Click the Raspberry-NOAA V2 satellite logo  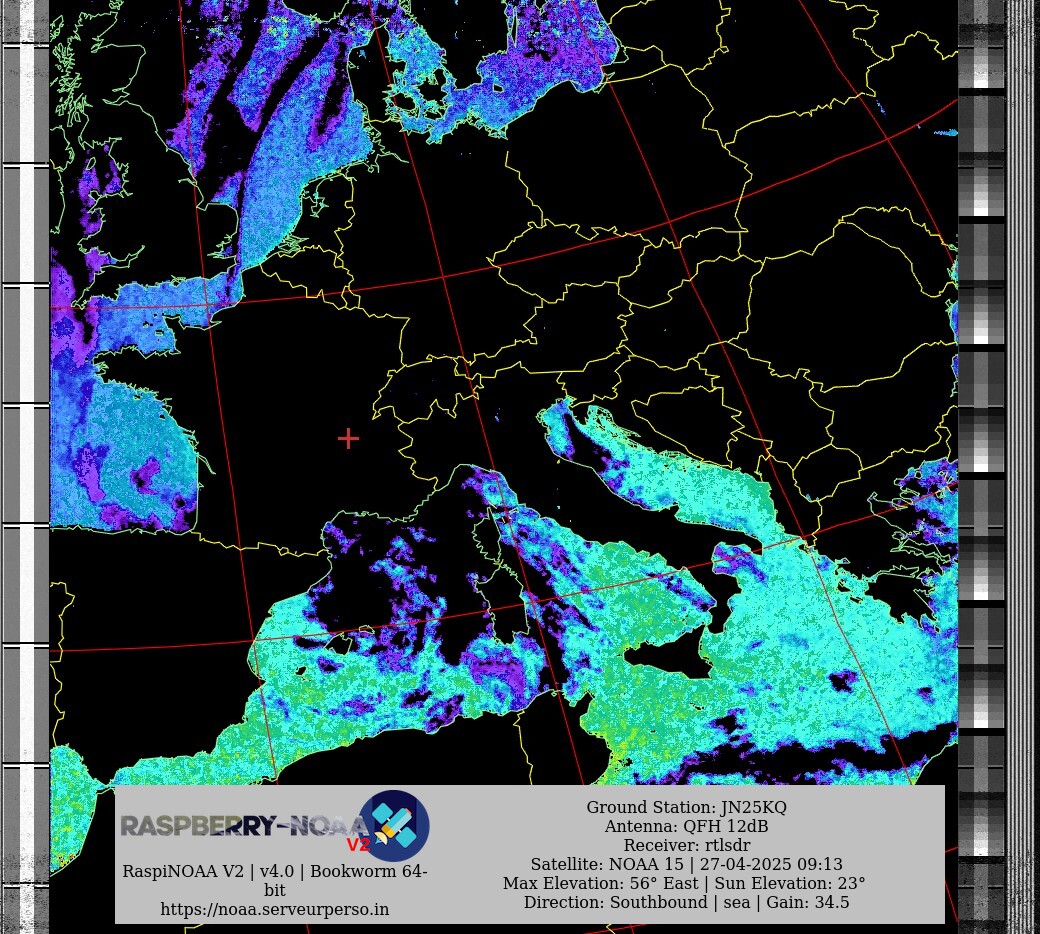394,825
